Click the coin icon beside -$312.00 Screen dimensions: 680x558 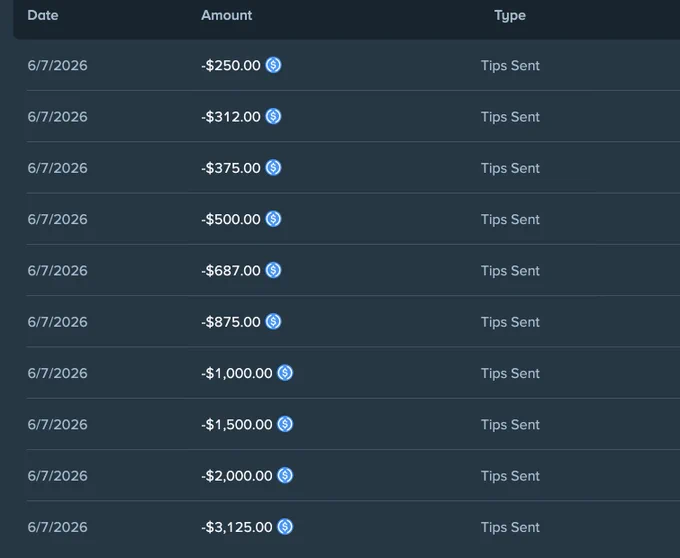pyautogui.click(x=273, y=116)
